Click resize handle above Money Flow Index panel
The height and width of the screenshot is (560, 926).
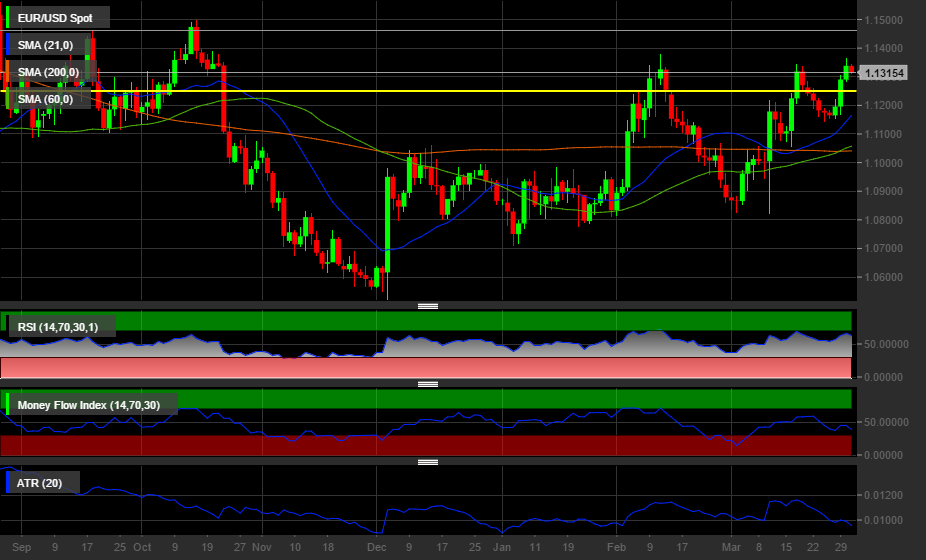(428, 384)
